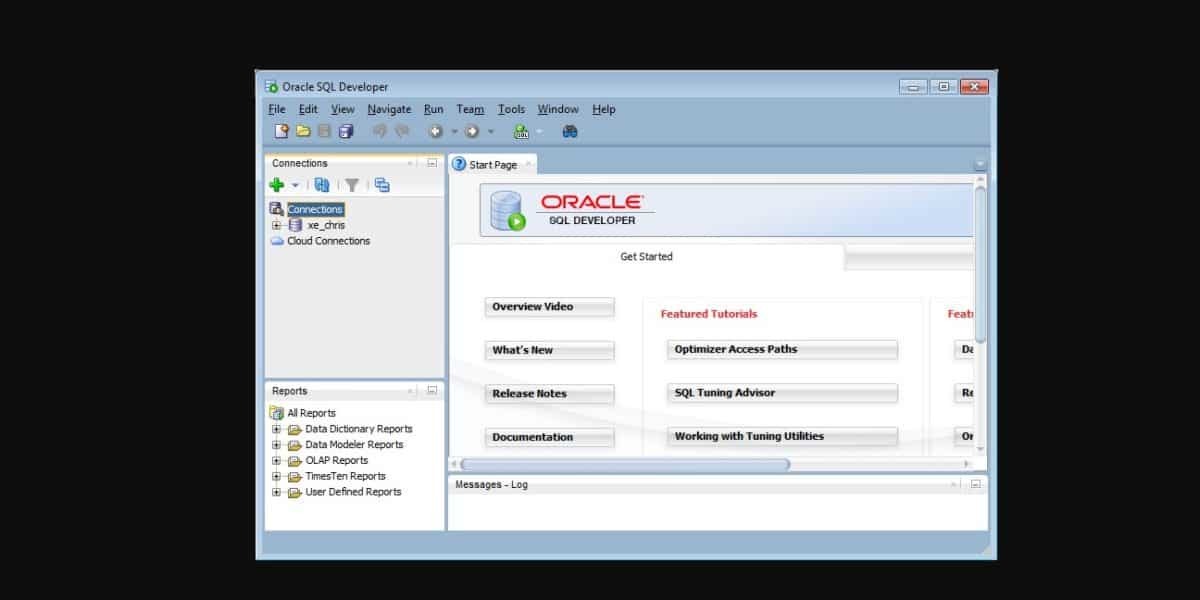Click the Open folder toolbar icon
The width and height of the screenshot is (1200, 600).
[x=303, y=131]
